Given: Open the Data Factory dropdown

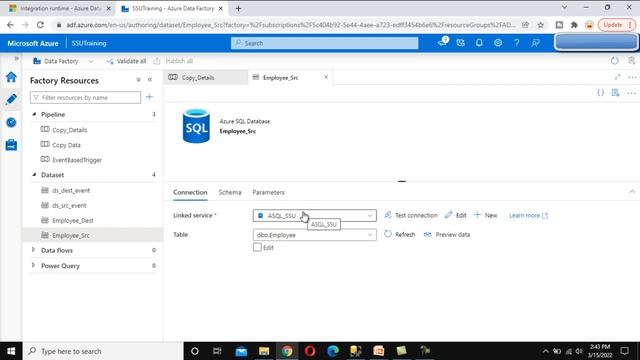Looking at the screenshot, I should (63, 61).
